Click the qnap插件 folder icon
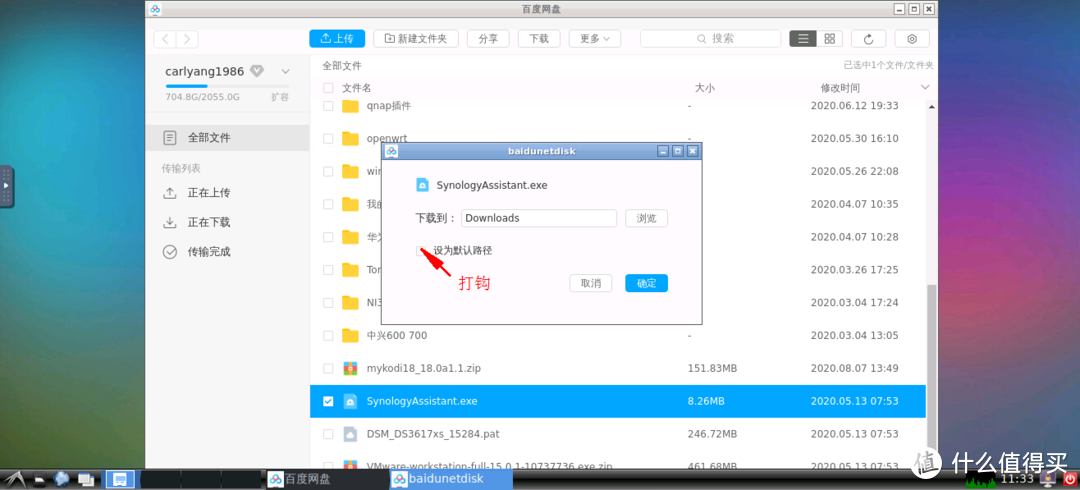The image size is (1080, 490). pos(351,106)
